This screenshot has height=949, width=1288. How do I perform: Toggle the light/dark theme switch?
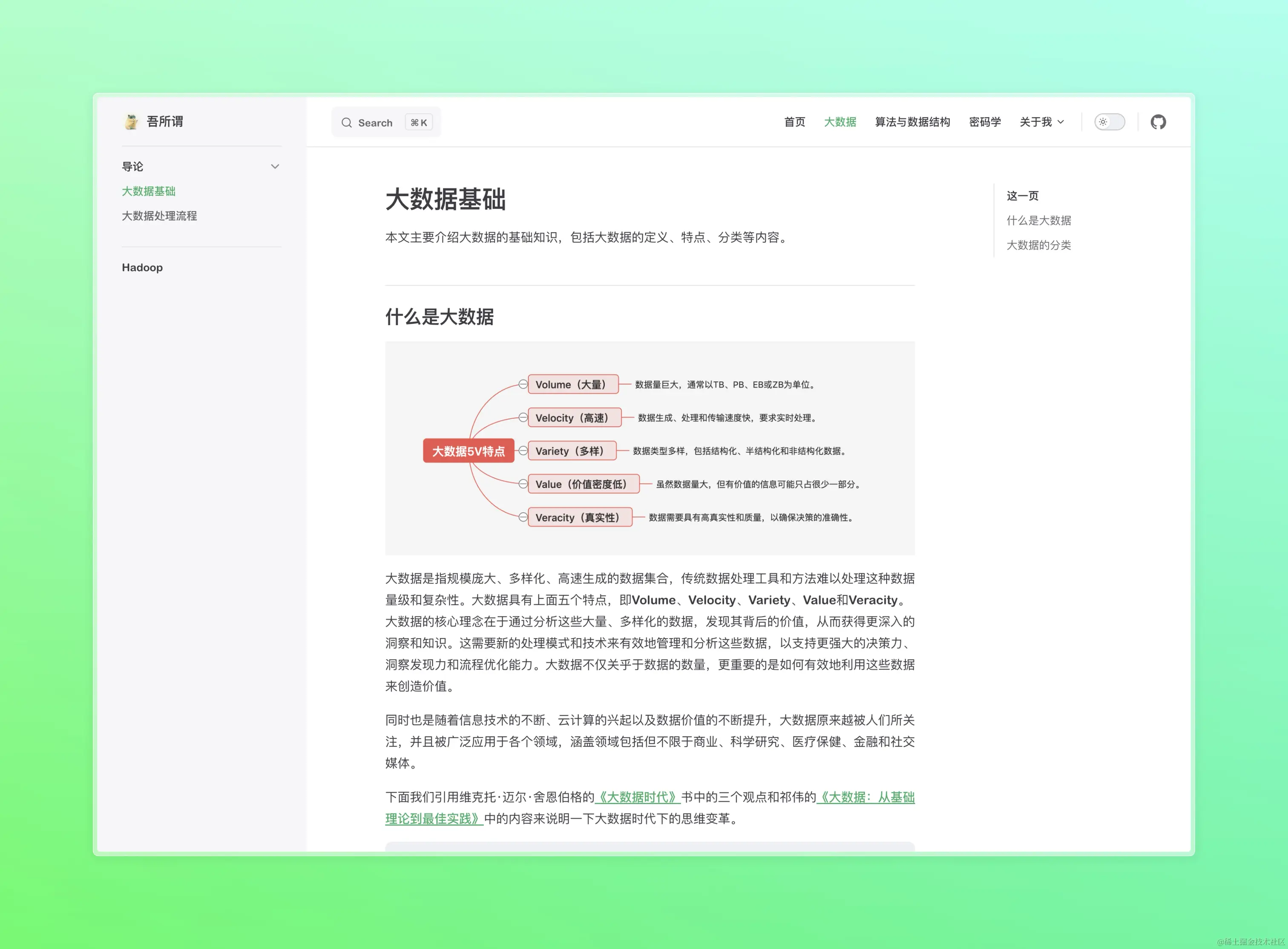pos(1109,122)
